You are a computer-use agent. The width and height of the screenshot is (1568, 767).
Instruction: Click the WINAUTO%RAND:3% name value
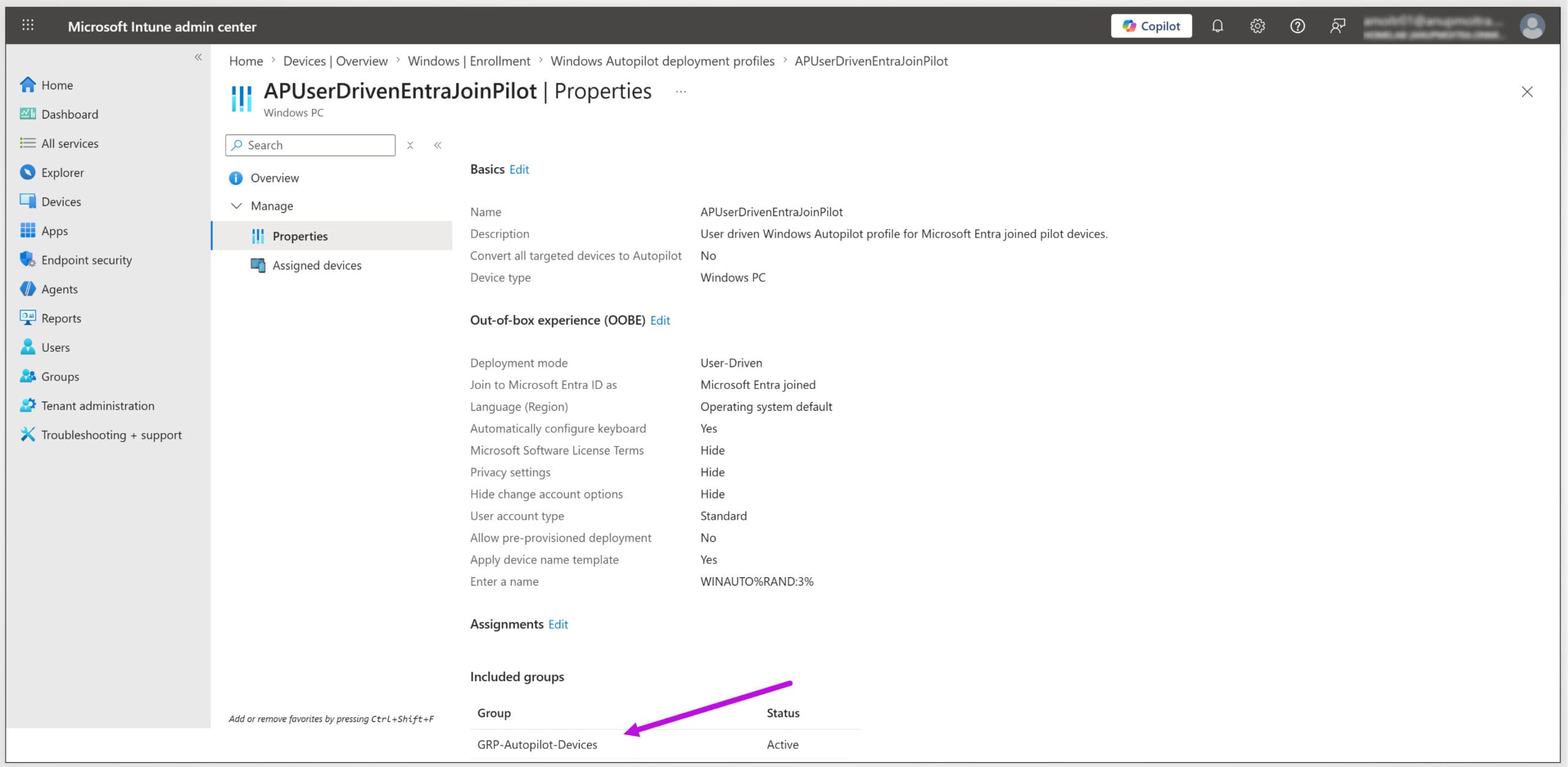click(756, 581)
